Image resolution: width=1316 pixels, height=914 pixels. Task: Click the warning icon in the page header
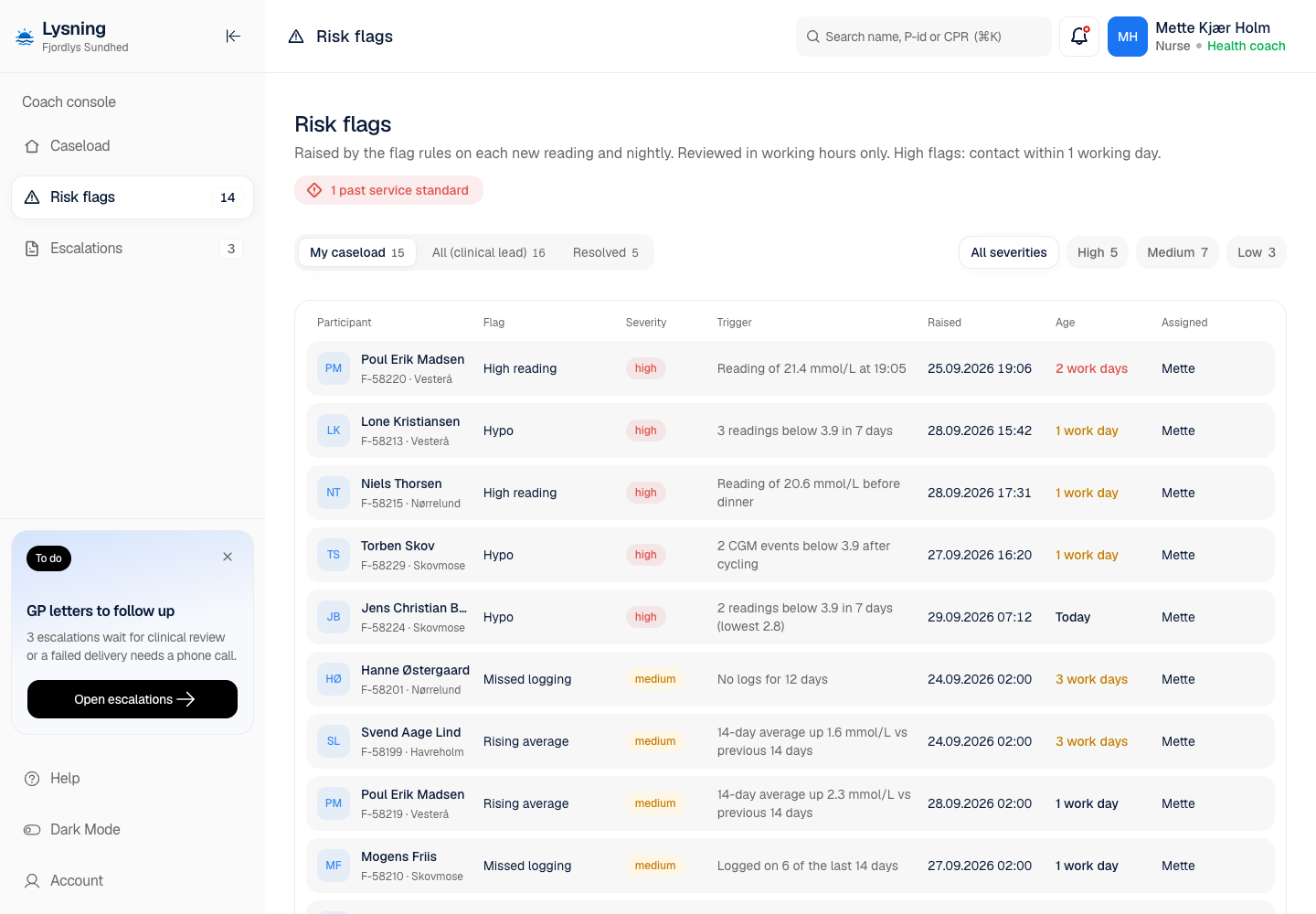tap(296, 37)
